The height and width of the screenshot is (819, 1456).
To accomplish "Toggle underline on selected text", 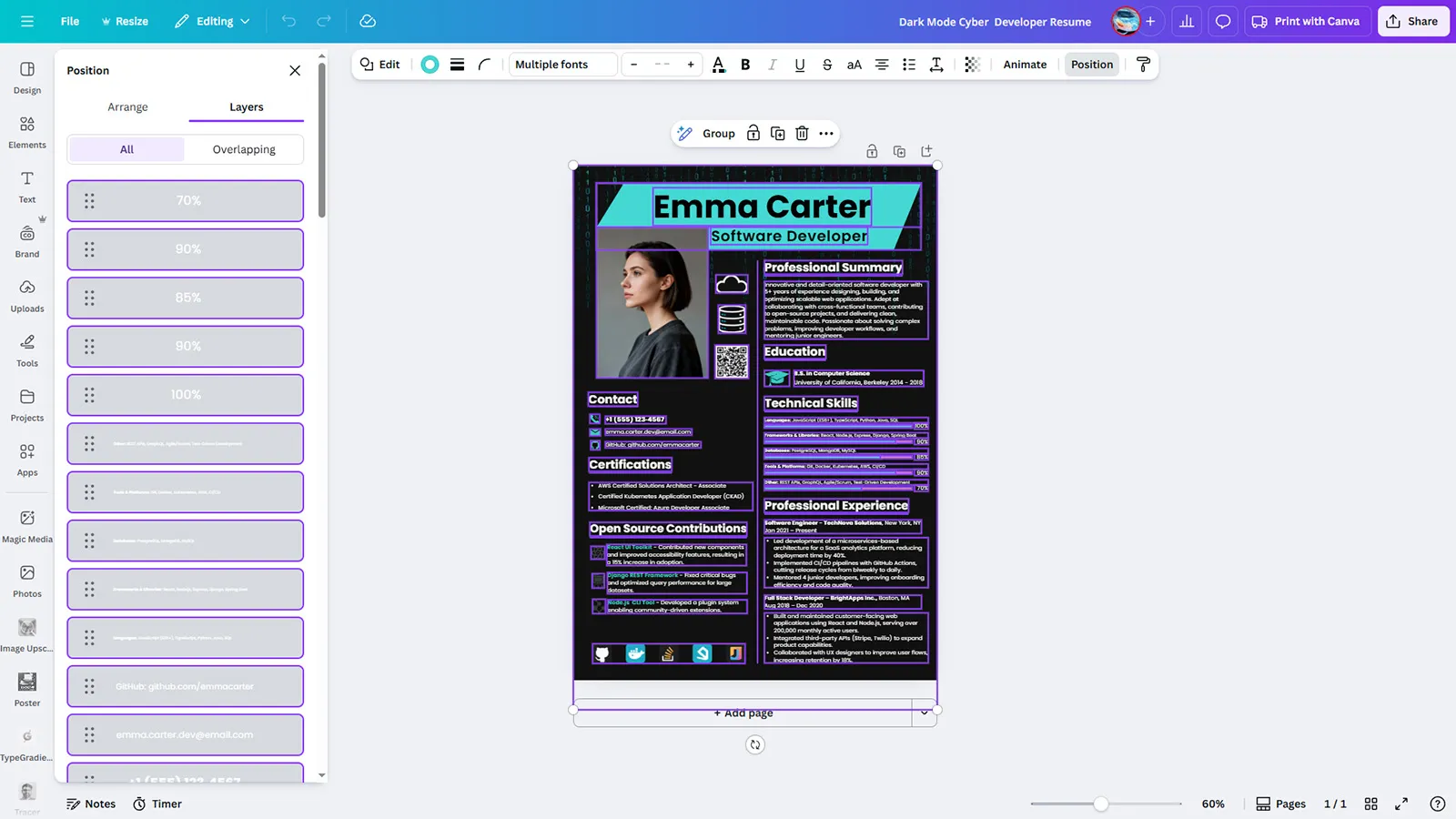I will (799, 65).
